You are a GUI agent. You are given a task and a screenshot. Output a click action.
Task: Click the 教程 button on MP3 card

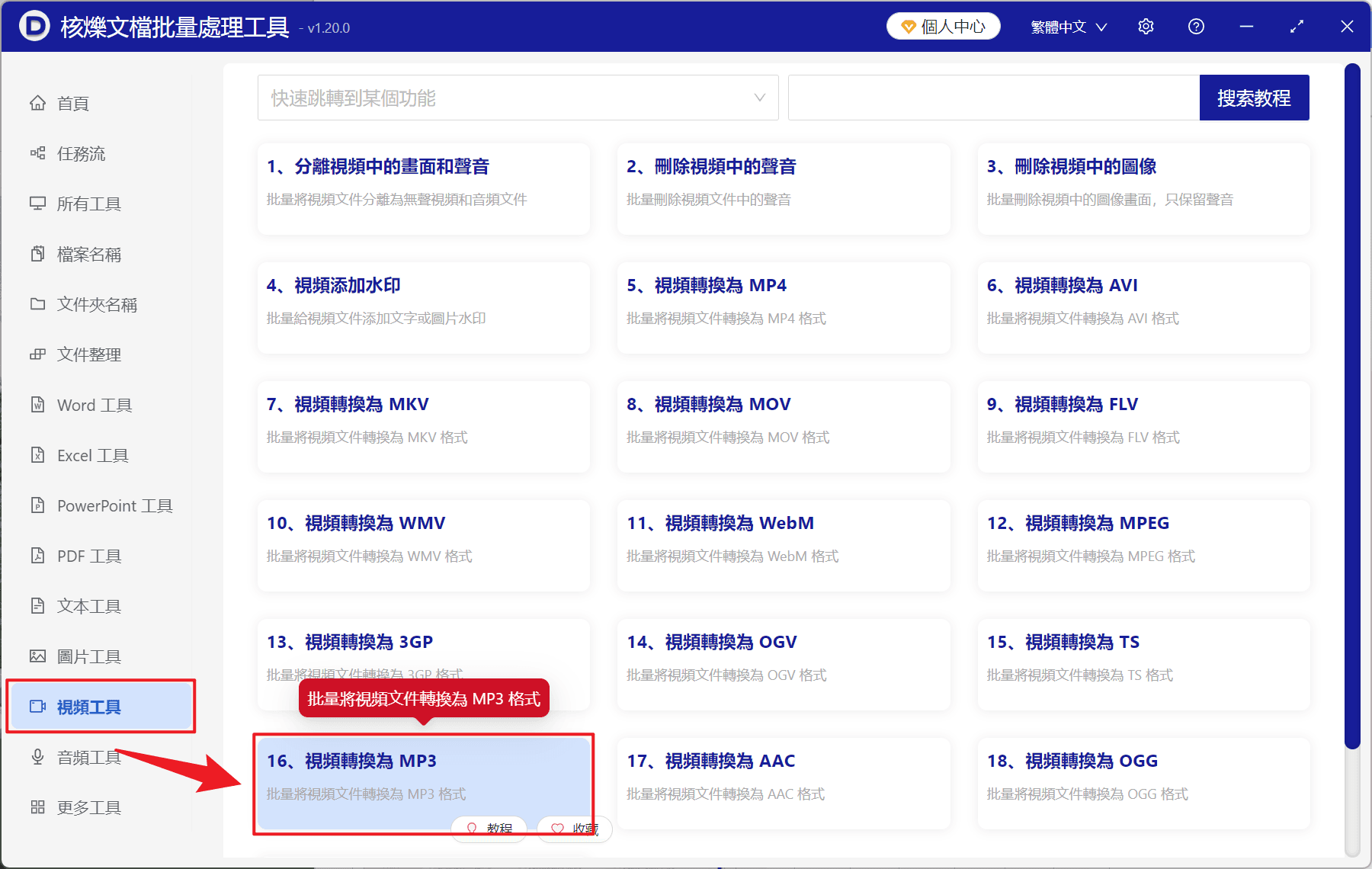point(489,828)
